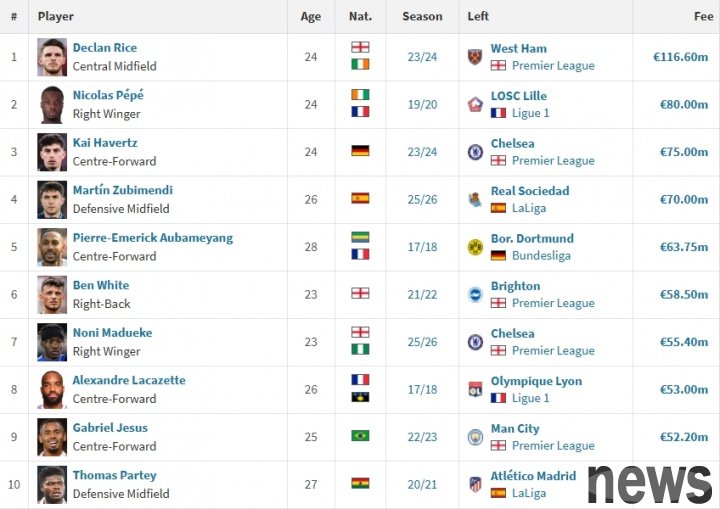Click Pierre-Emerick Aubameyang's portrait thumbnail

52,247
